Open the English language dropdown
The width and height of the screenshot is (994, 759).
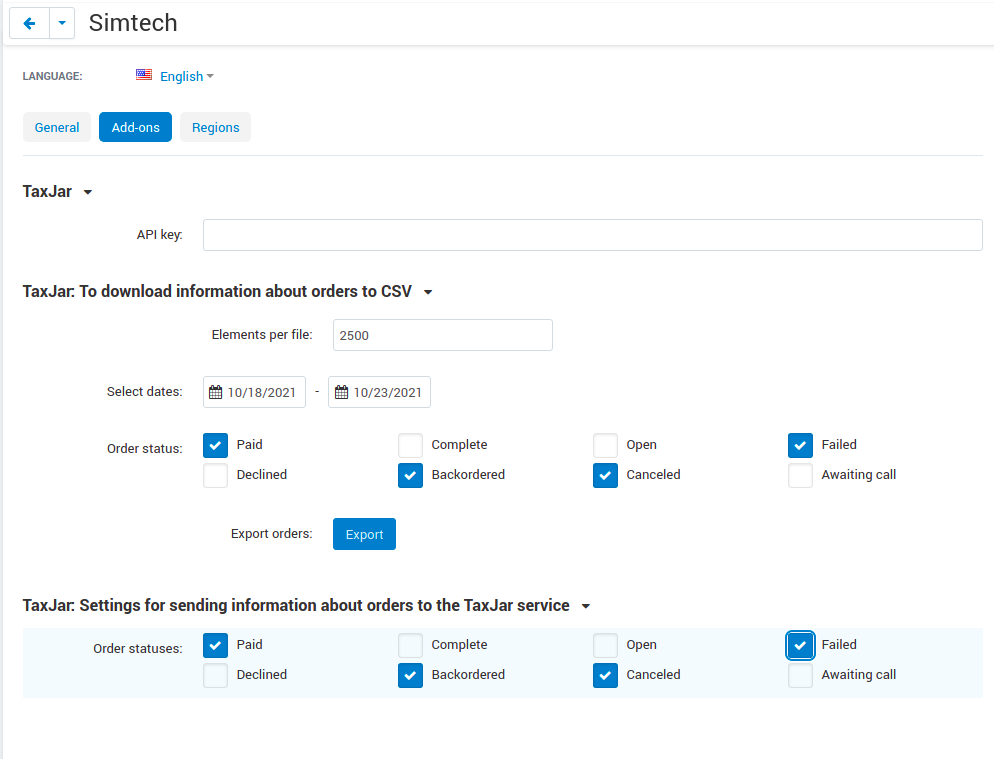tap(186, 76)
